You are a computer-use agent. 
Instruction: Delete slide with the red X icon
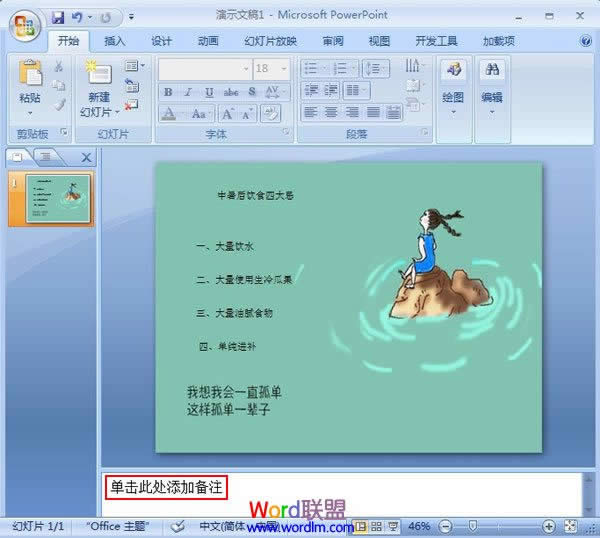pyautogui.click(x=131, y=104)
